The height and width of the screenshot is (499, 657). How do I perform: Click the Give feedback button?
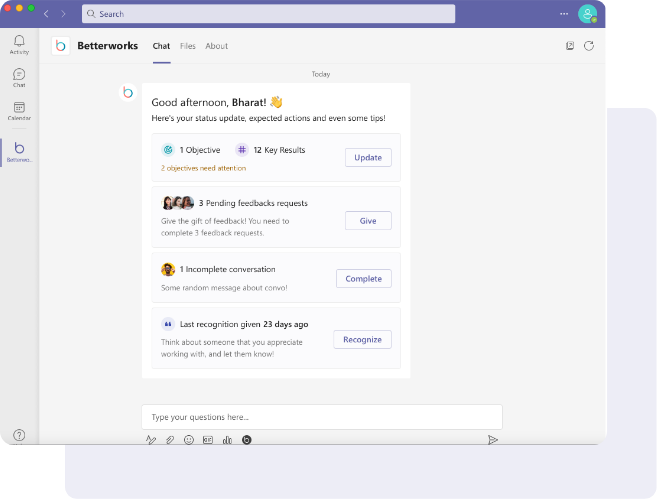[x=368, y=221]
